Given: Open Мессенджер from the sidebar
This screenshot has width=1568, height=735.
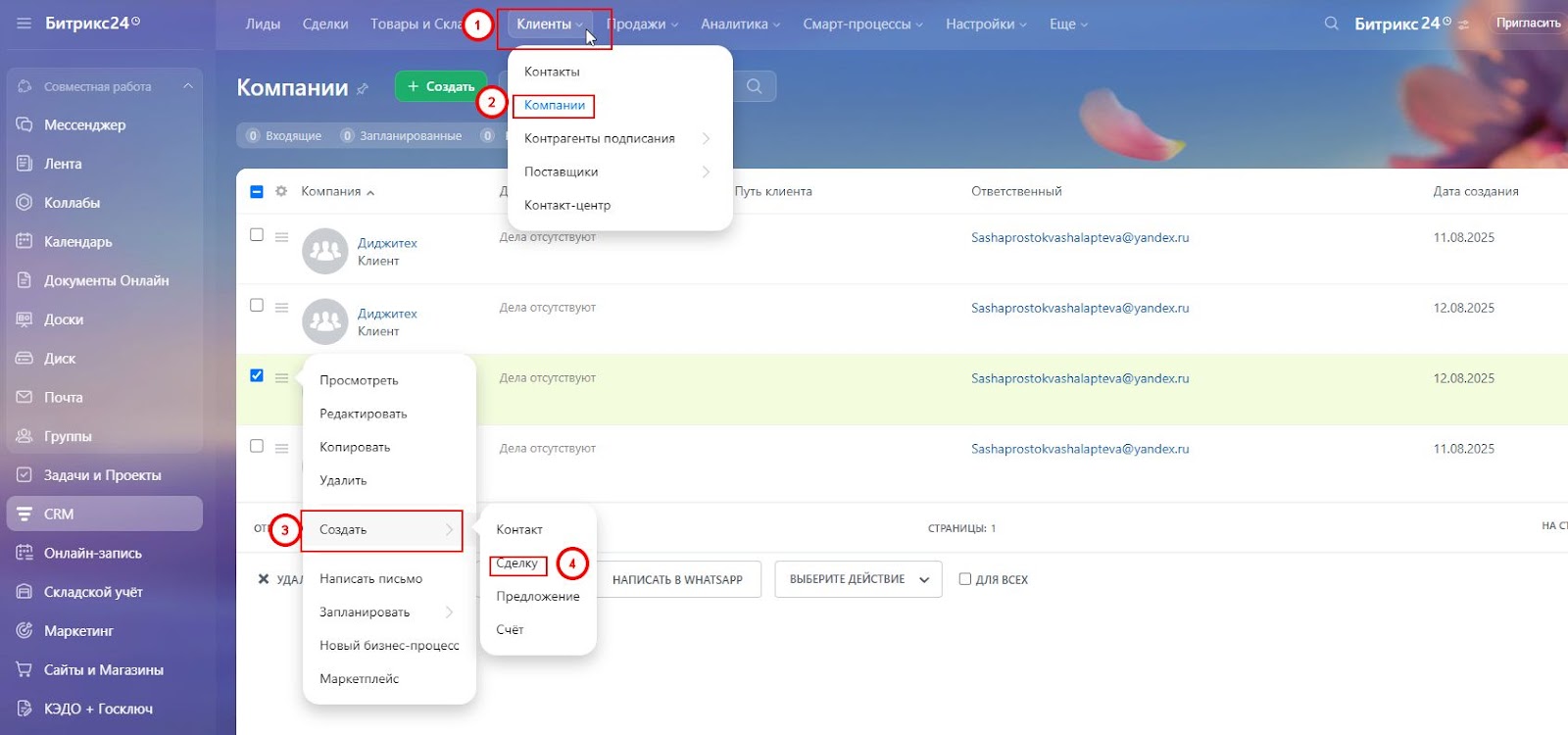Looking at the screenshot, I should 84,125.
